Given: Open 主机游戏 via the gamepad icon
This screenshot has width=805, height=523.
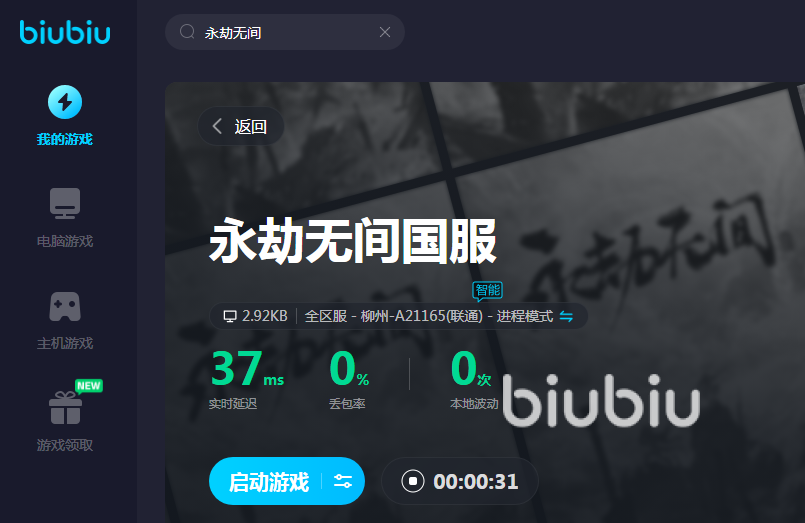Looking at the screenshot, I should [x=65, y=306].
